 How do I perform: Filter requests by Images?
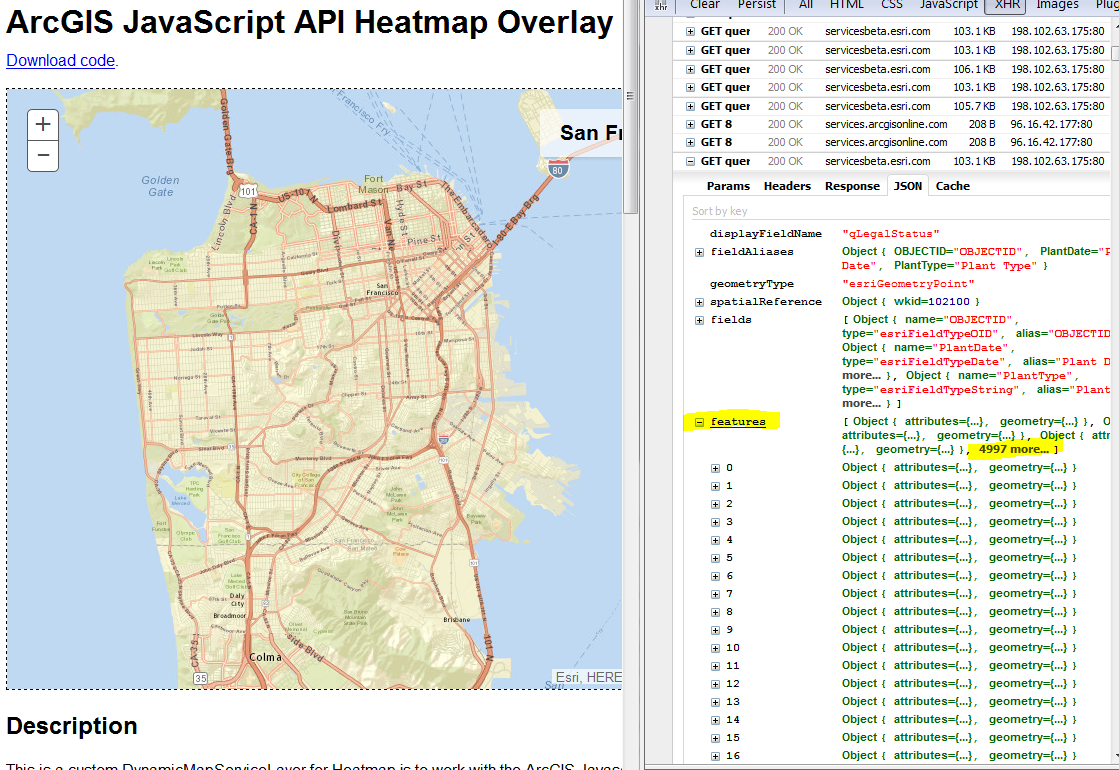click(x=1057, y=5)
